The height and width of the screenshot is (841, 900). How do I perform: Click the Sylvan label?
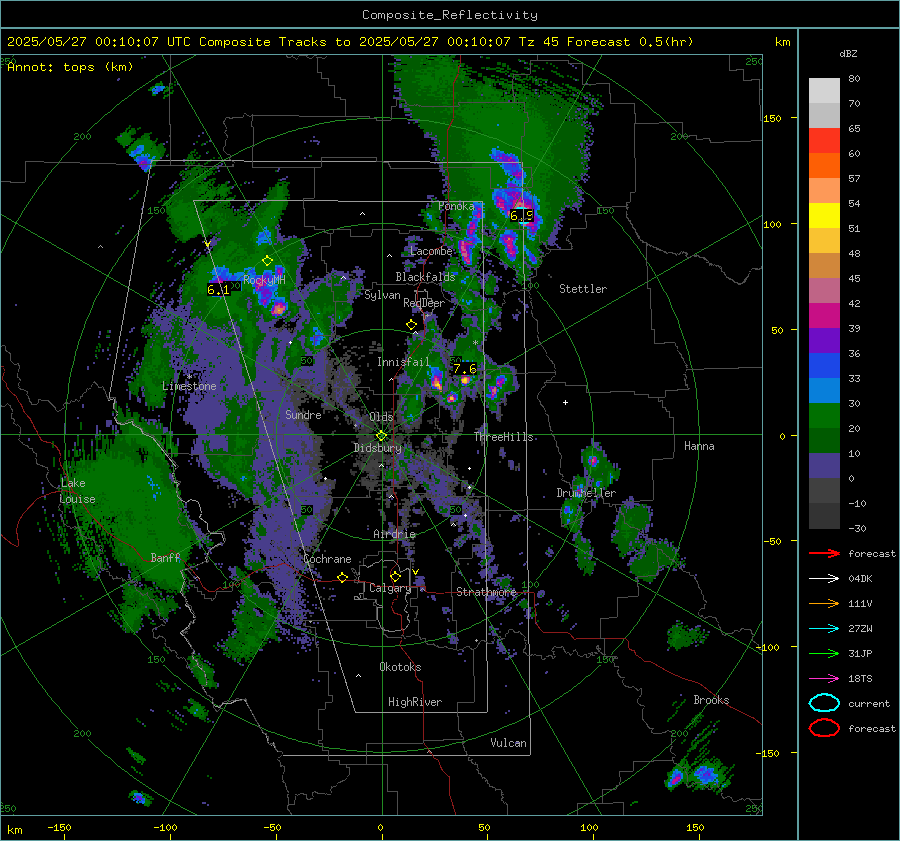pyautogui.click(x=382, y=295)
